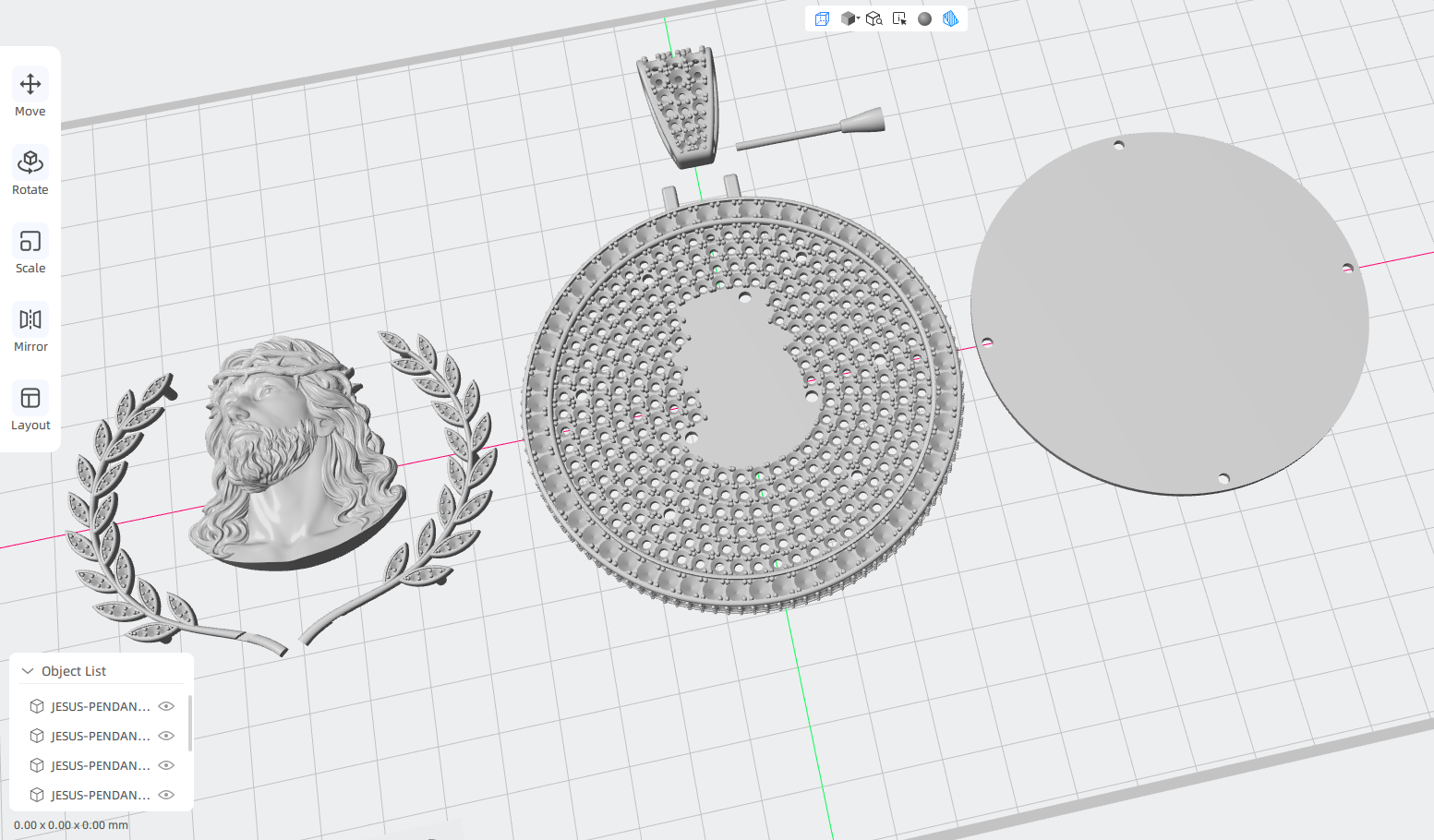This screenshot has width=1434, height=840.
Task: Choose the Scale tool
Action: (30, 250)
